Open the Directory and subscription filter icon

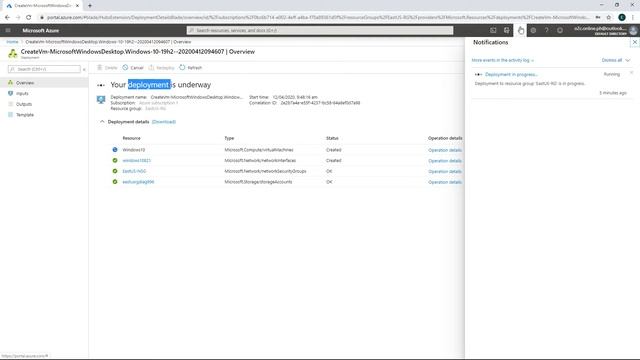(507, 30)
